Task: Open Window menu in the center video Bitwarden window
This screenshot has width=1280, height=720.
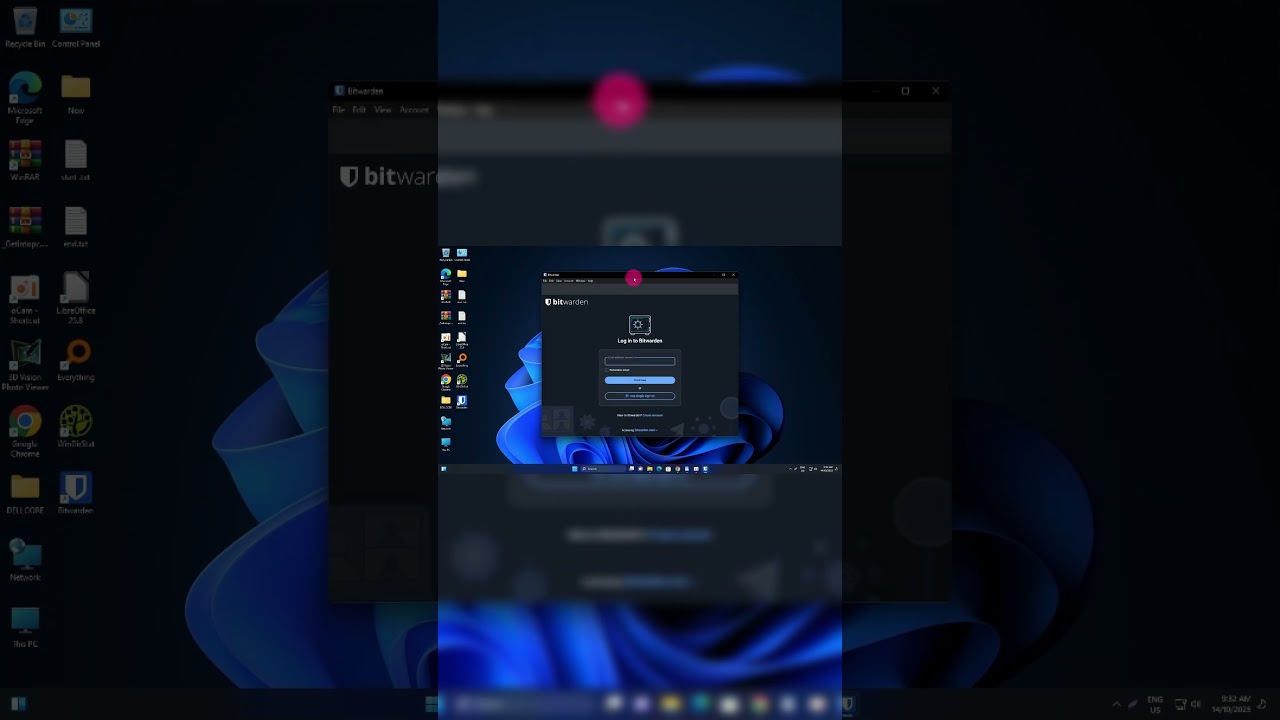Action: tap(580, 281)
